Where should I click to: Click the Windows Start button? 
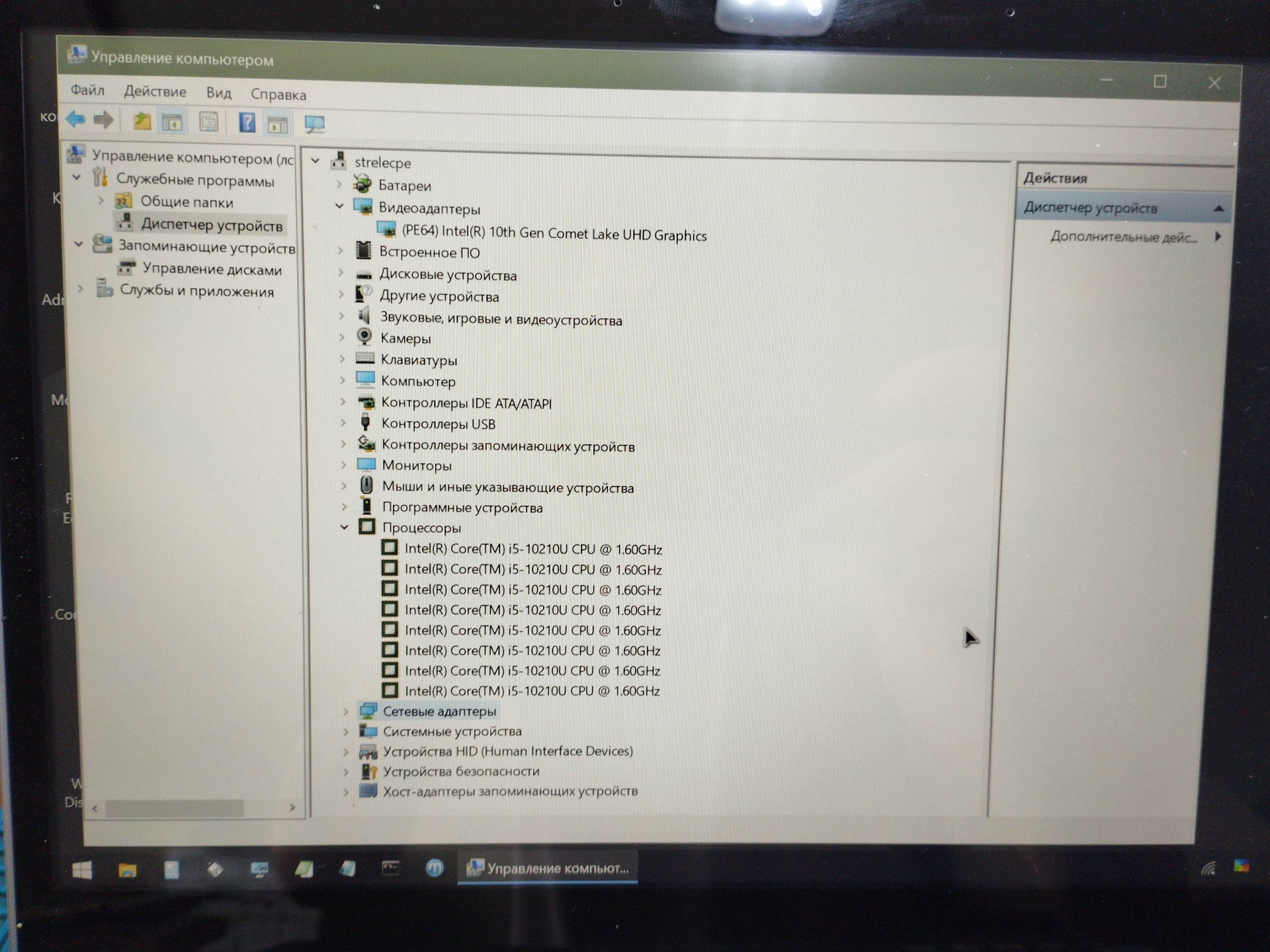[82, 870]
